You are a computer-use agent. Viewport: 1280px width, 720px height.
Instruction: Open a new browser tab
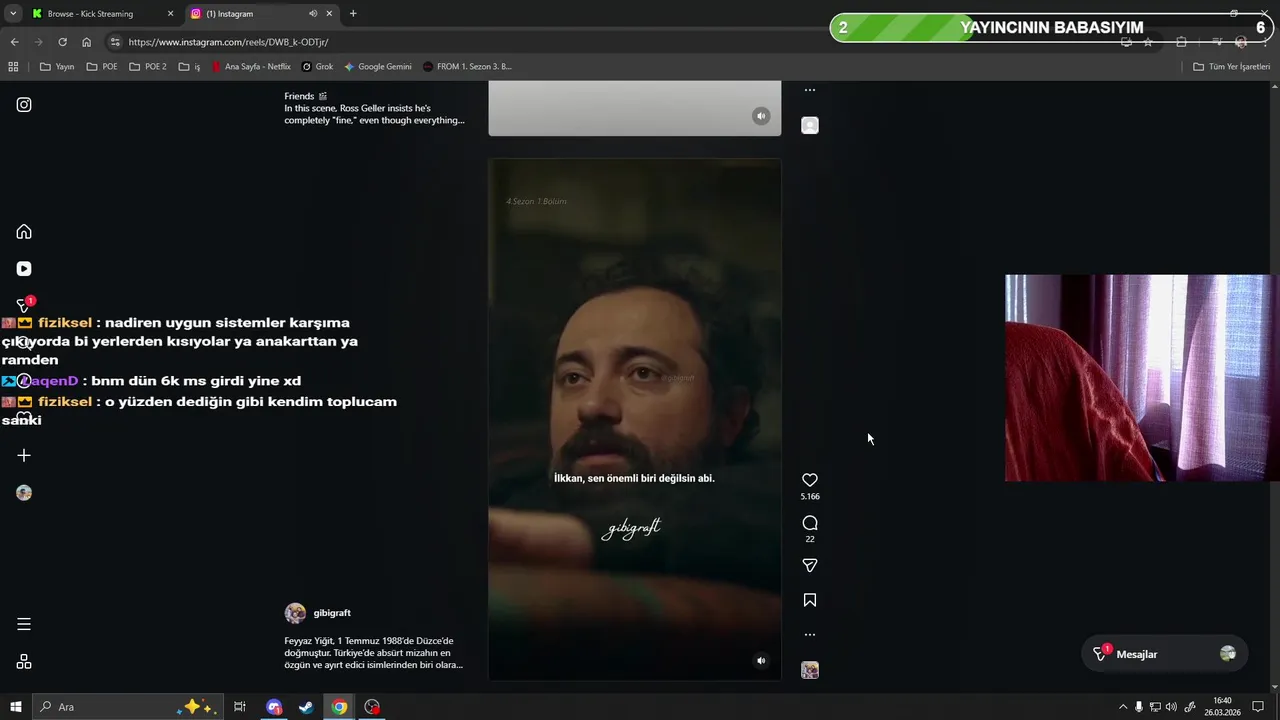click(x=353, y=14)
